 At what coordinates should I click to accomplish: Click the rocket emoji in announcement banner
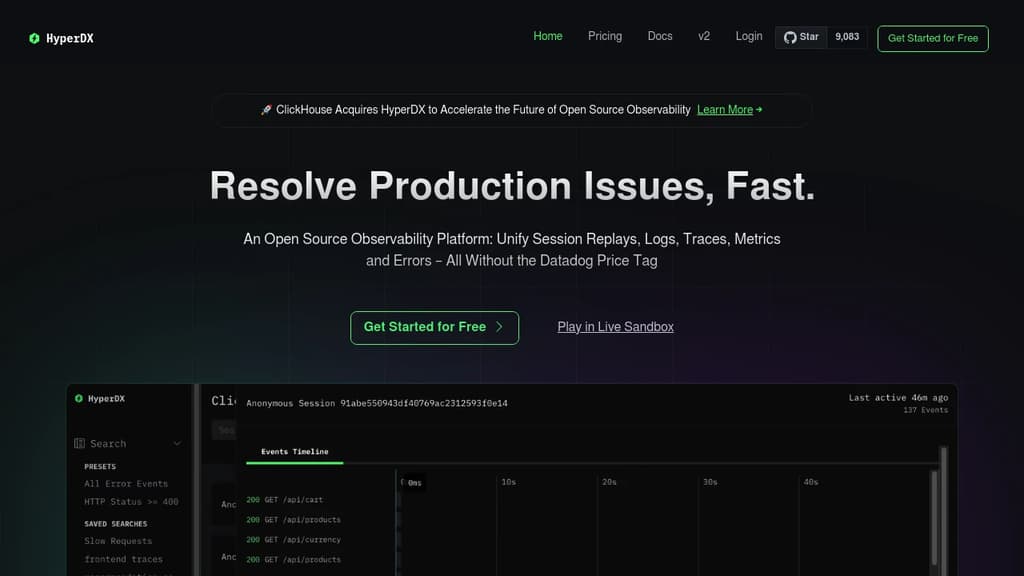click(x=266, y=110)
